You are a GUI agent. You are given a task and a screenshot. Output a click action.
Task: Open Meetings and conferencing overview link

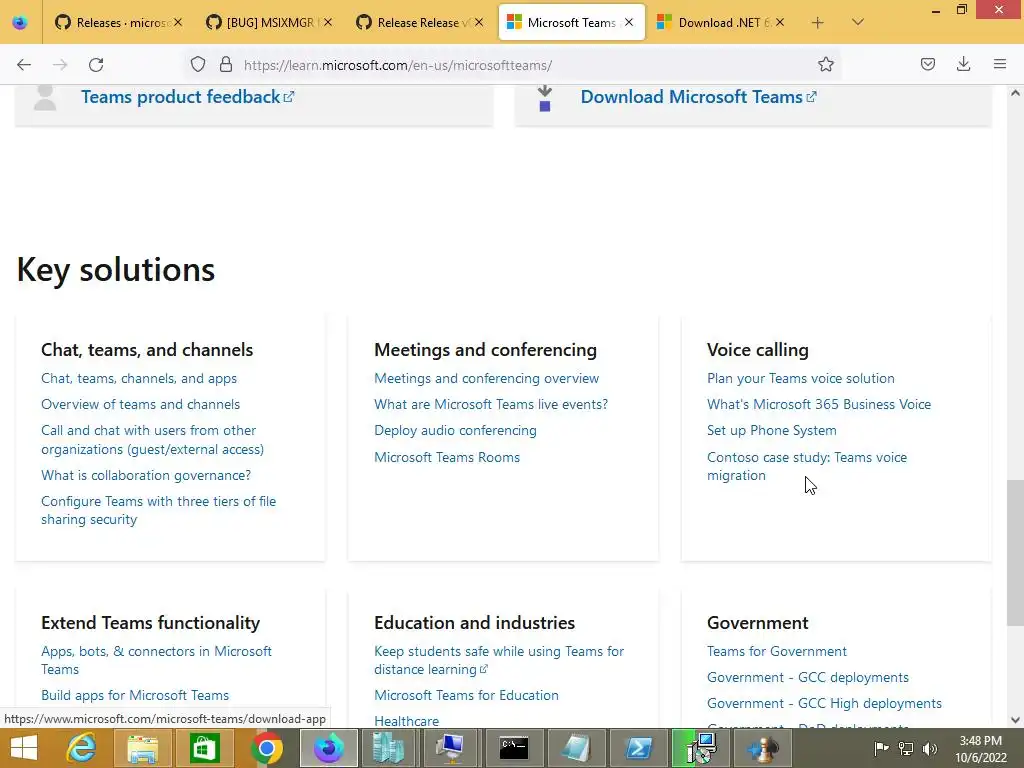487,378
